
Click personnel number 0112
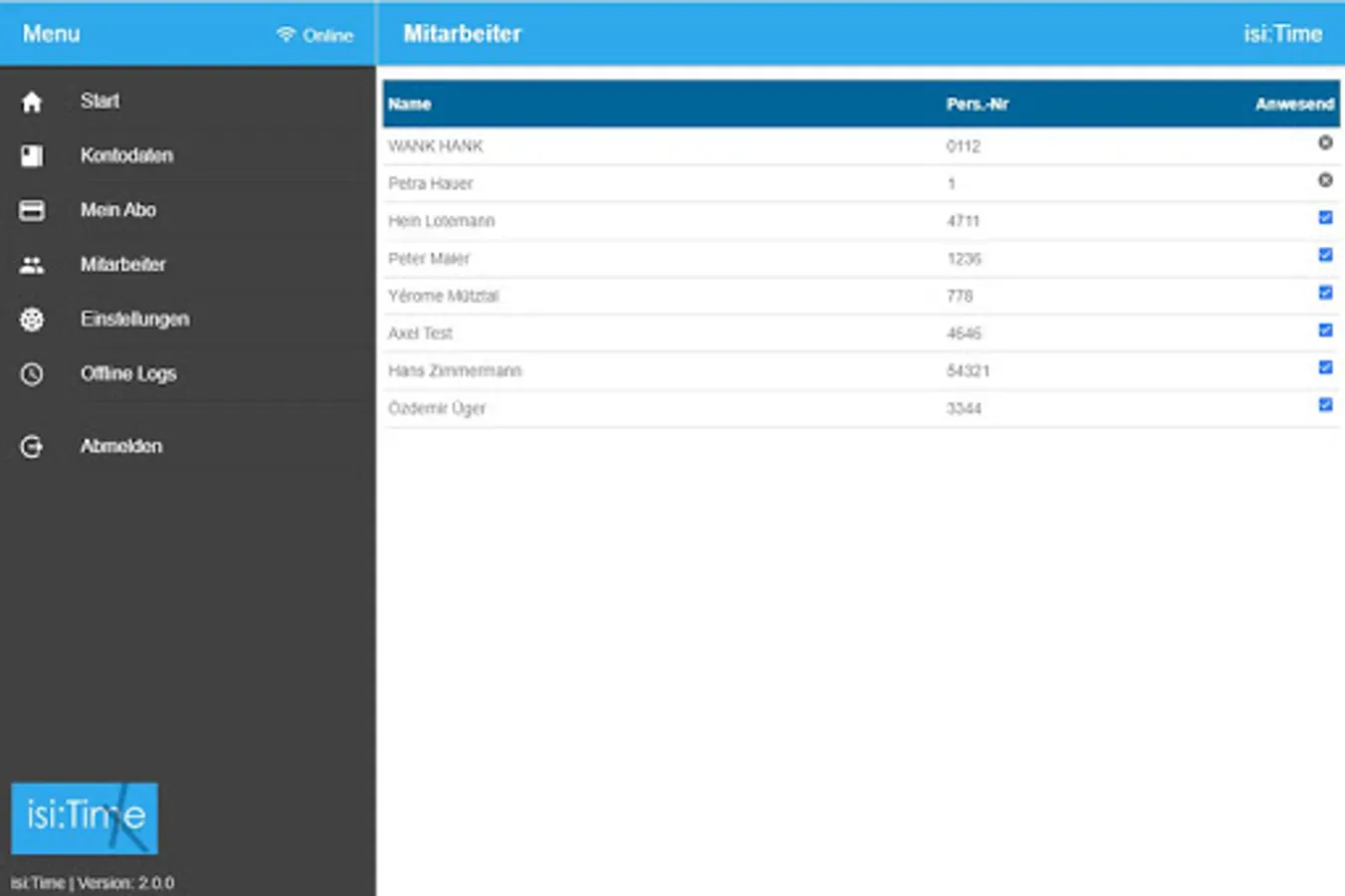(963, 146)
